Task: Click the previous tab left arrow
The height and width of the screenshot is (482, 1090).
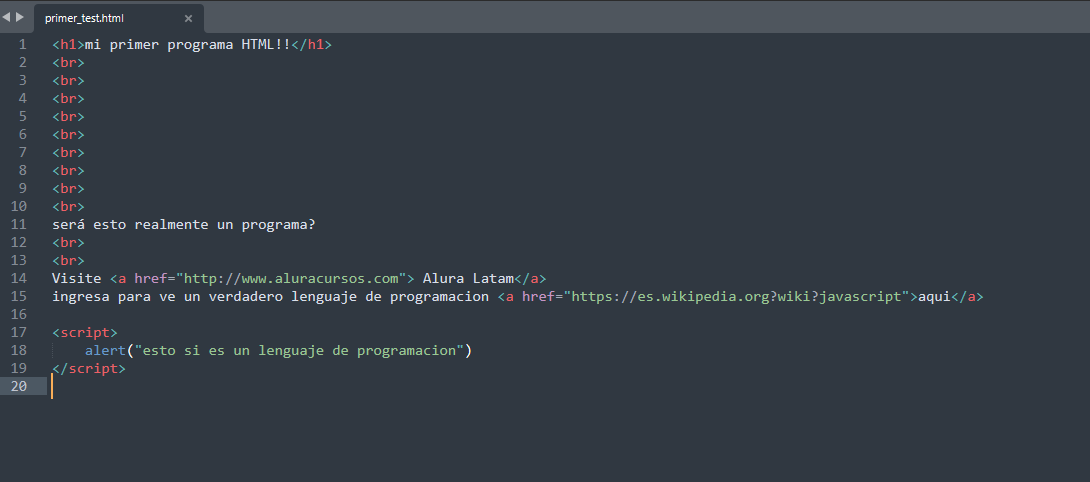Action: click(x=6, y=17)
